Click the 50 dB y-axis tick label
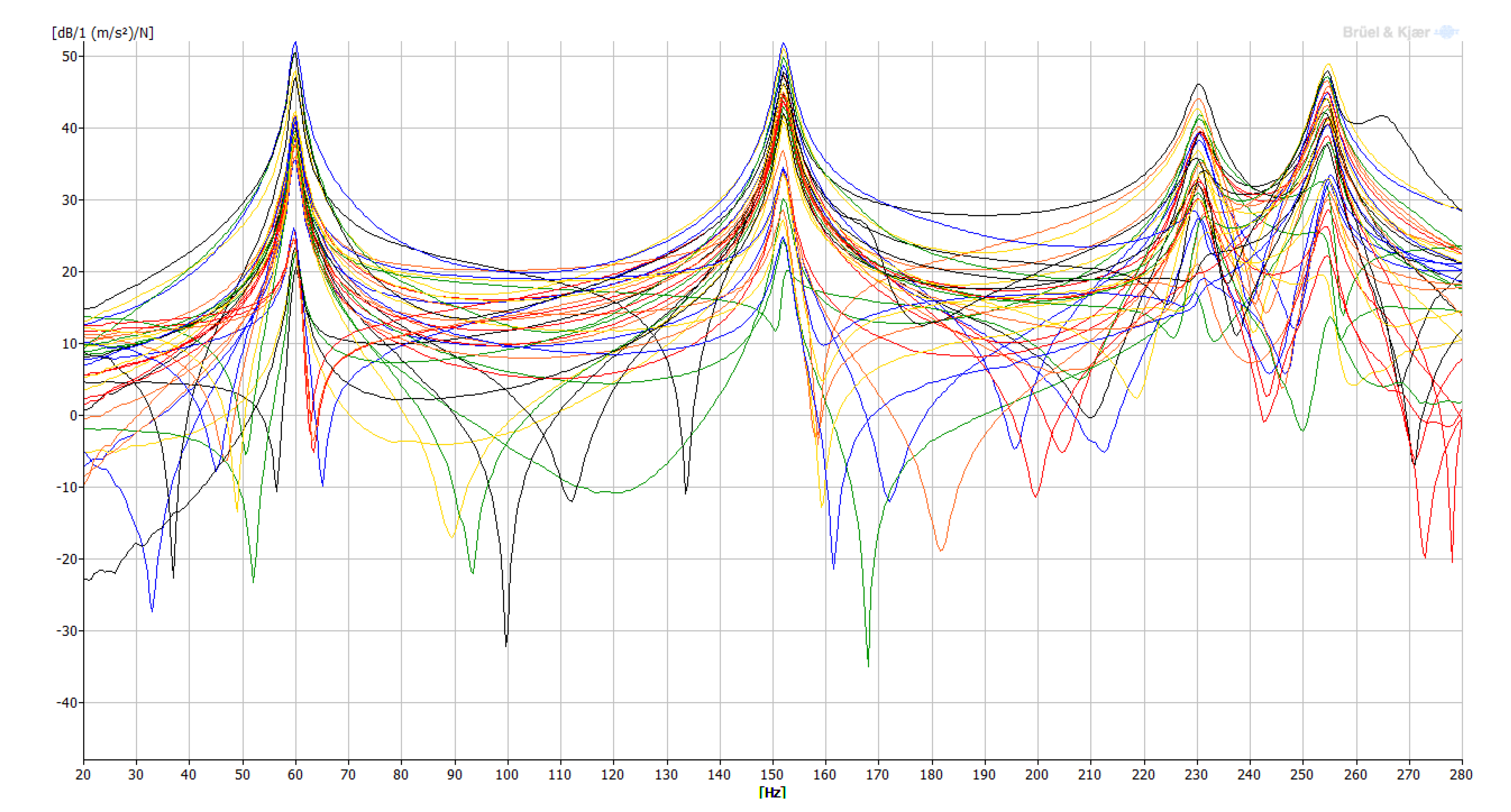The image size is (1511, 812). click(69, 56)
